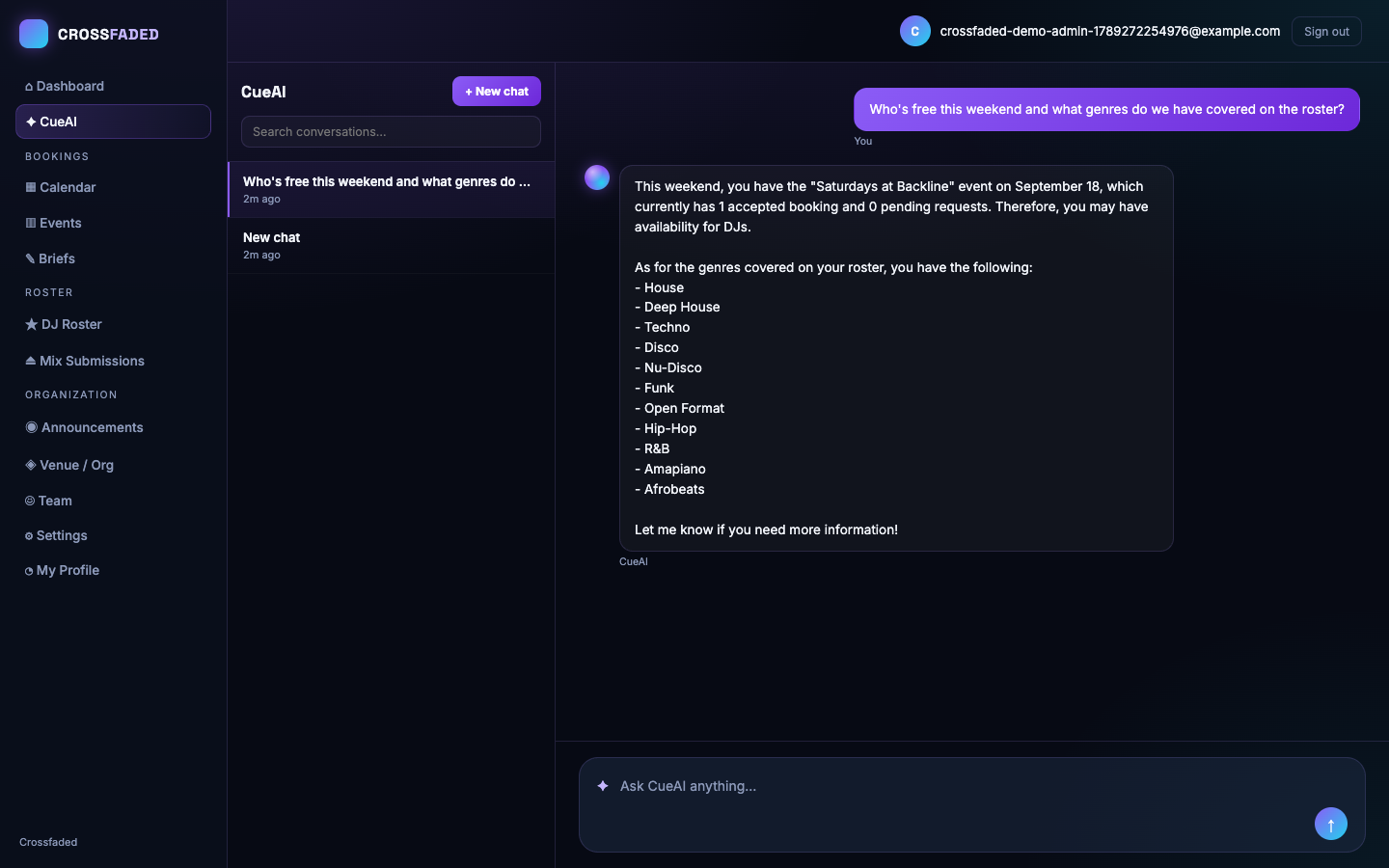Viewport: 1389px width, 868px height.
Task: Click the My Profile icon
Action: [29, 571]
